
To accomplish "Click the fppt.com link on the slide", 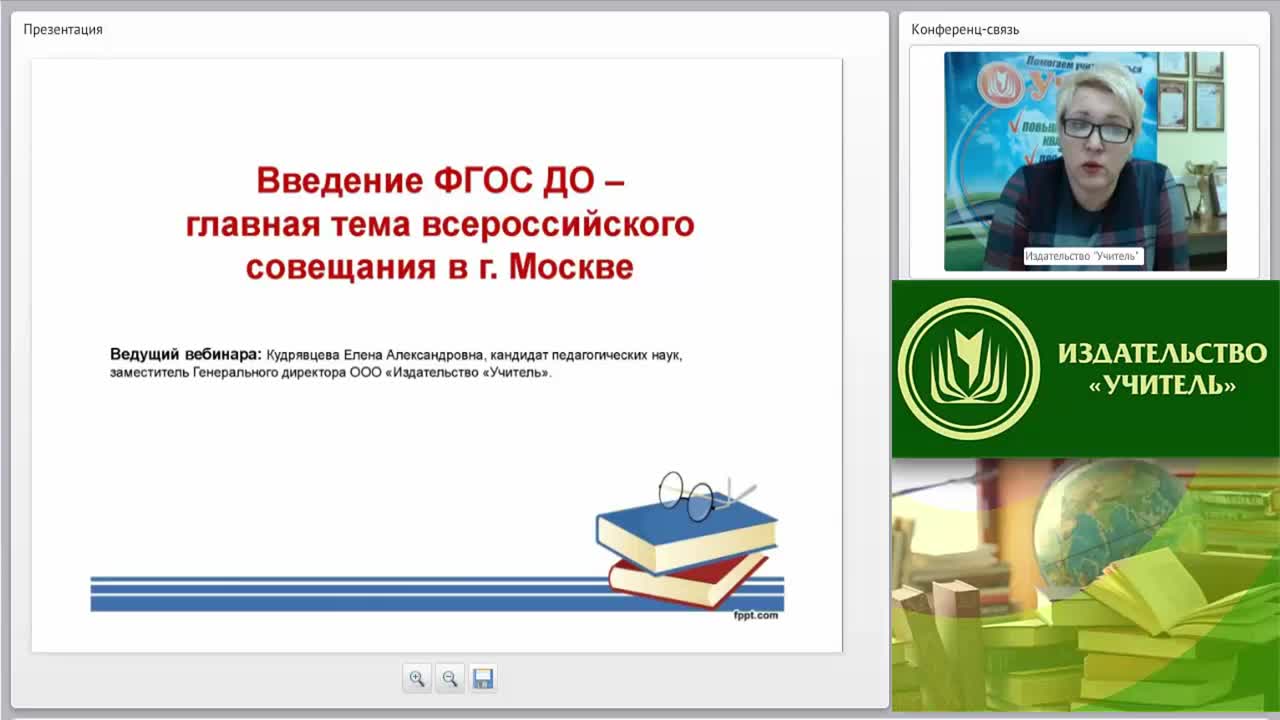I will pos(756,615).
